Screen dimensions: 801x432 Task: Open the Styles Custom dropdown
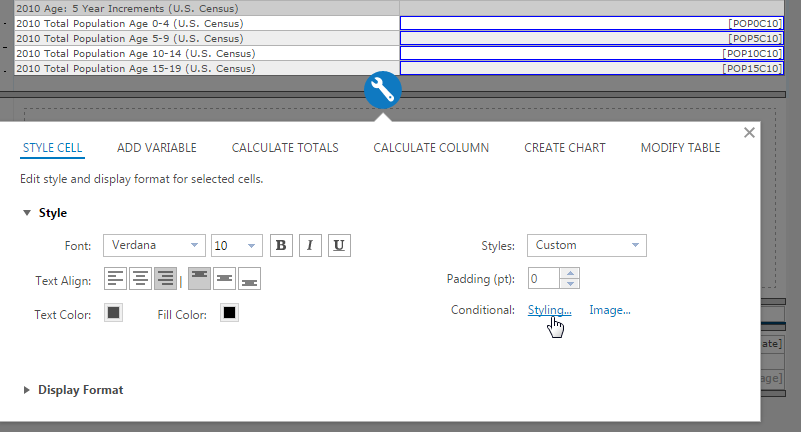coord(586,245)
